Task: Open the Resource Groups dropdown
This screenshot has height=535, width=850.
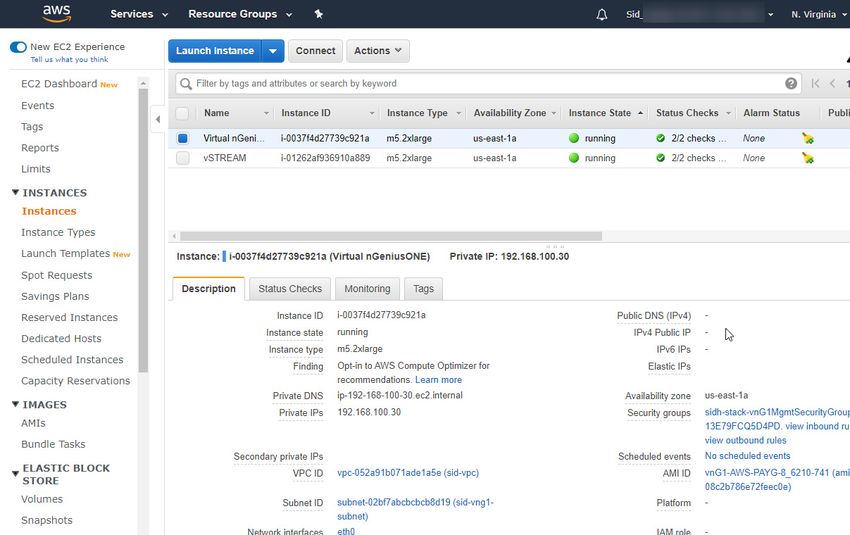Action: [x=240, y=14]
